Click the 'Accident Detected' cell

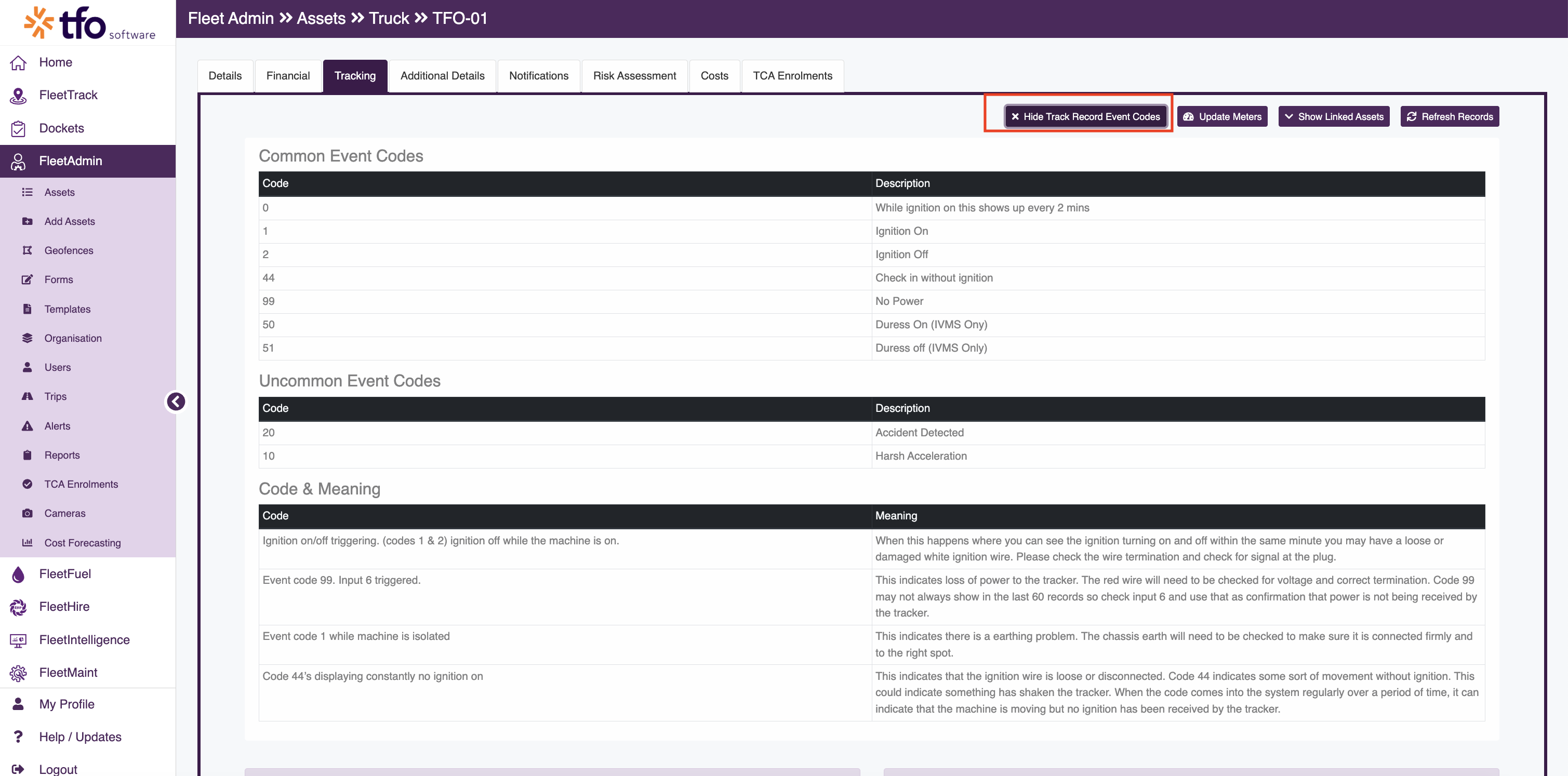click(1178, 433)
